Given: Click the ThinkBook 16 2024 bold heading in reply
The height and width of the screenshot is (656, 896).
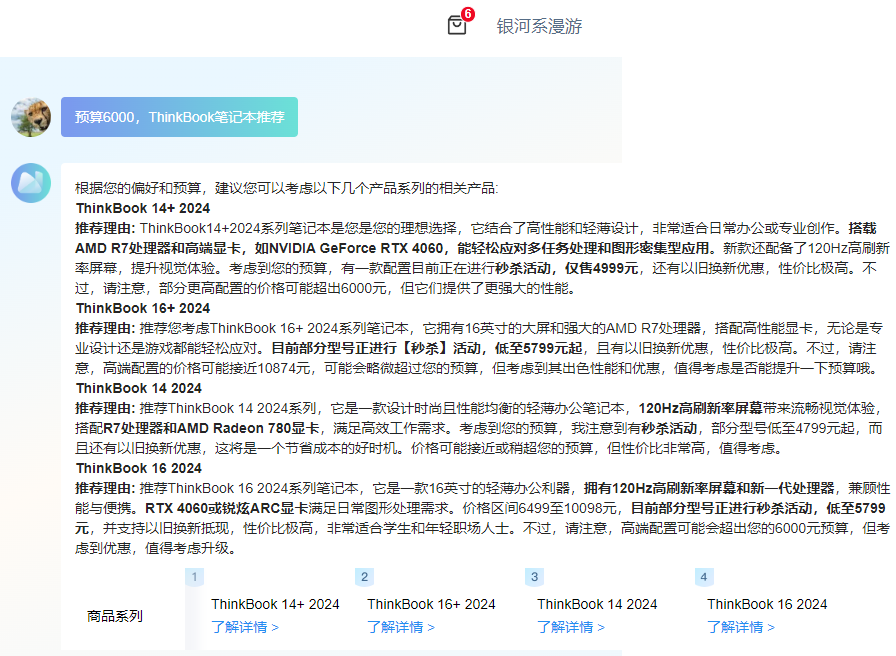Looking at the screenshot, I should pyautogui.click(x=139, y=468).
